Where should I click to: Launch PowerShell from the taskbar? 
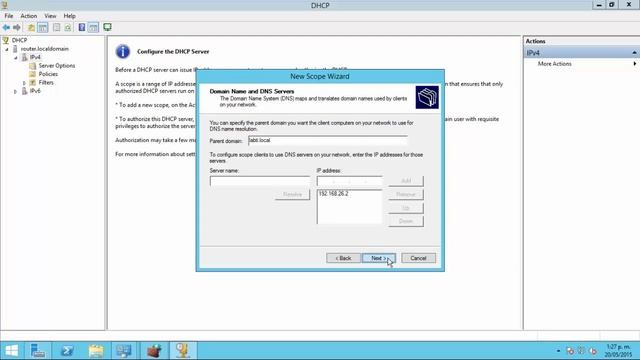(67, 351)
